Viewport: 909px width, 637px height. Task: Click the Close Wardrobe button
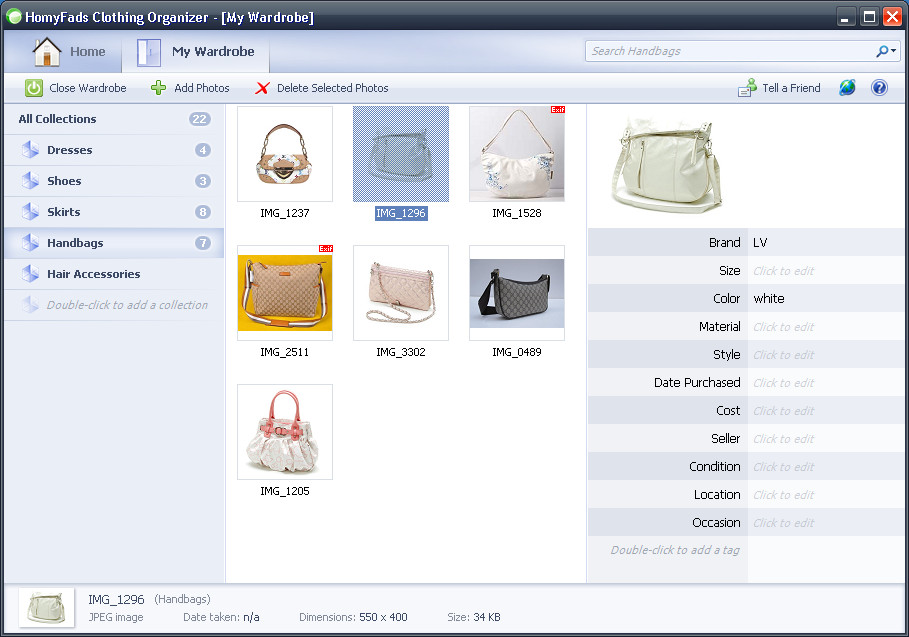76,88
